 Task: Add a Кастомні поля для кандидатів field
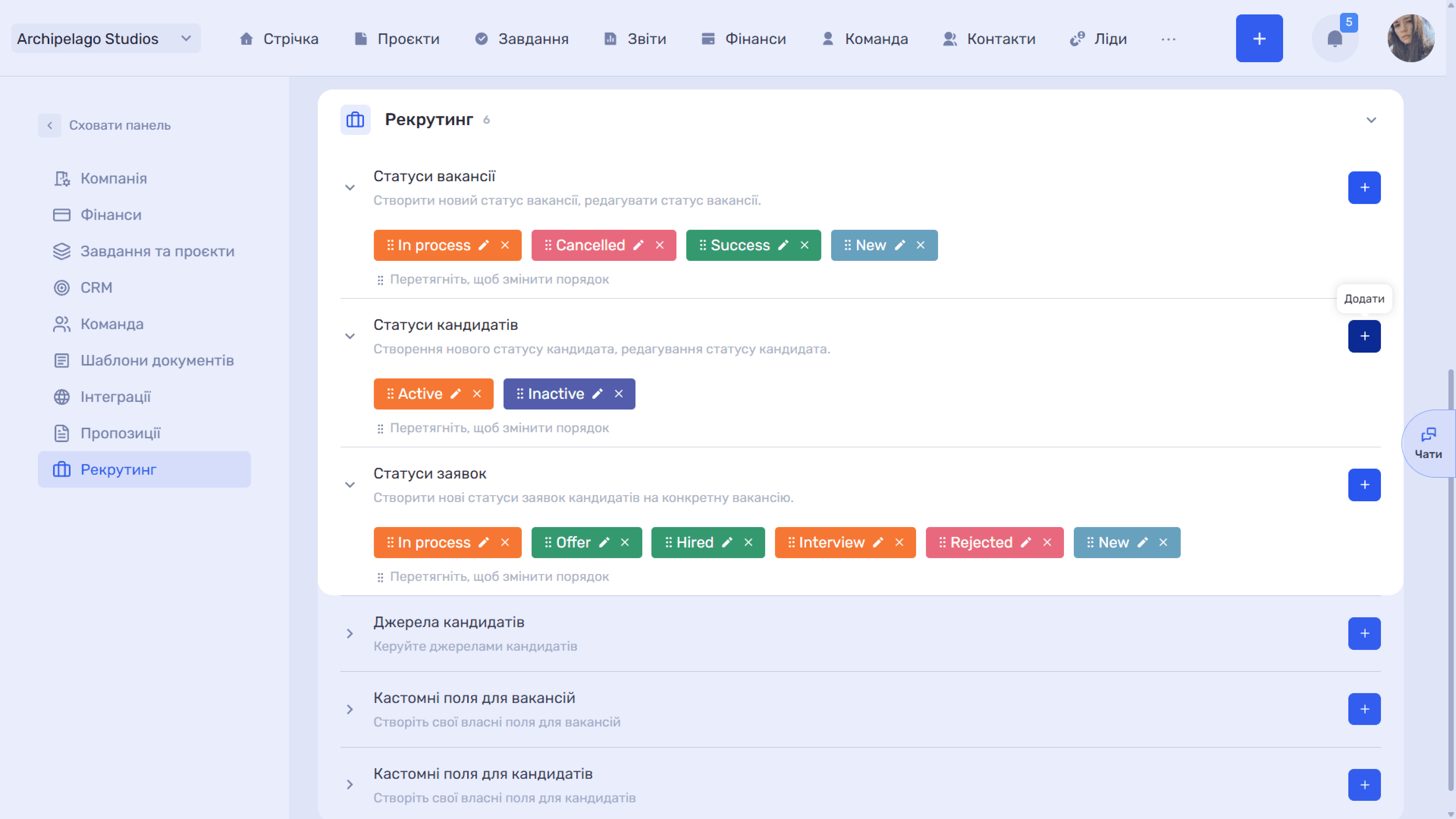(1365, 785)
